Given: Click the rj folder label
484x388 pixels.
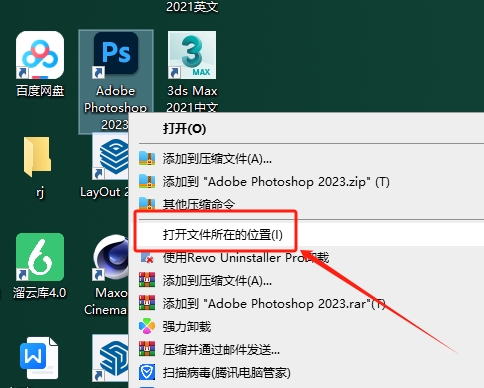Looking at the screenshot, I should (40, 192).
